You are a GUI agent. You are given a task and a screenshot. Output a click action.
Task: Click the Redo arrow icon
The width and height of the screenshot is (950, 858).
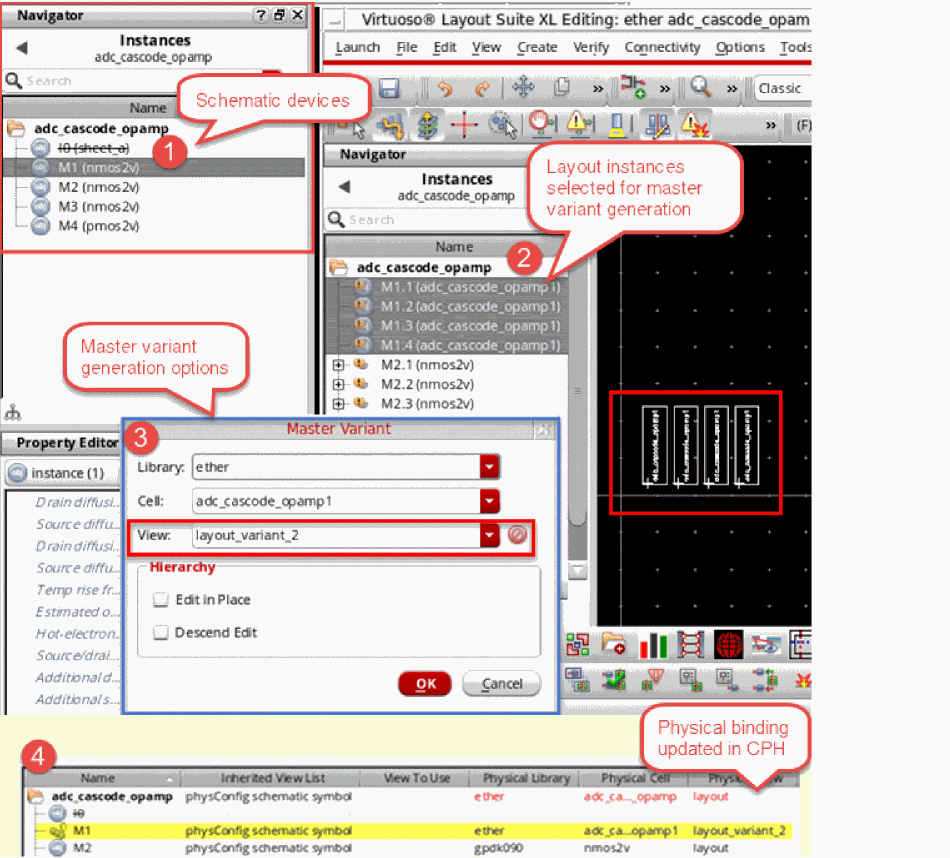pyautogui.click(x=482, y=89)
